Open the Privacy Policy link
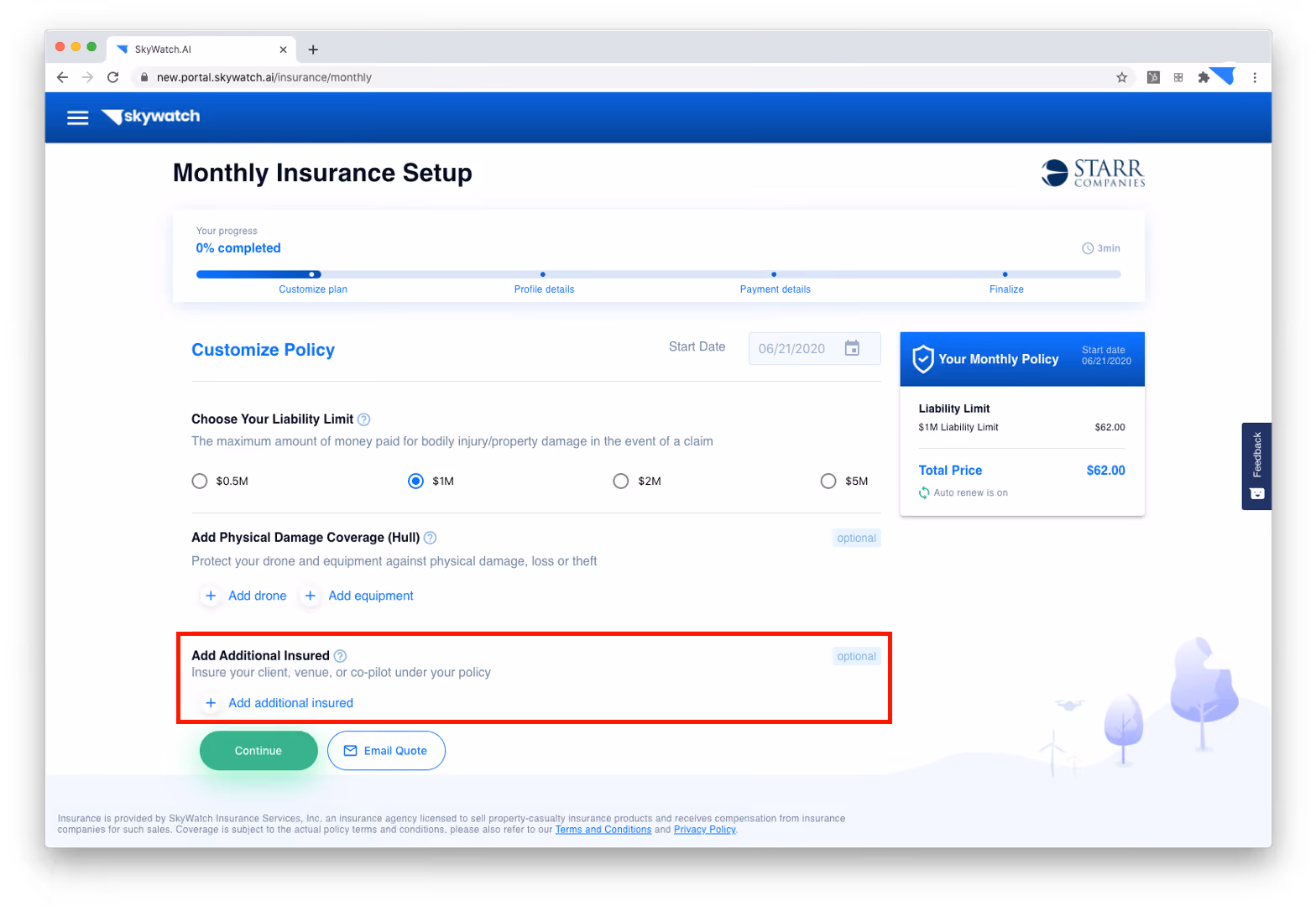 (705, 830)
